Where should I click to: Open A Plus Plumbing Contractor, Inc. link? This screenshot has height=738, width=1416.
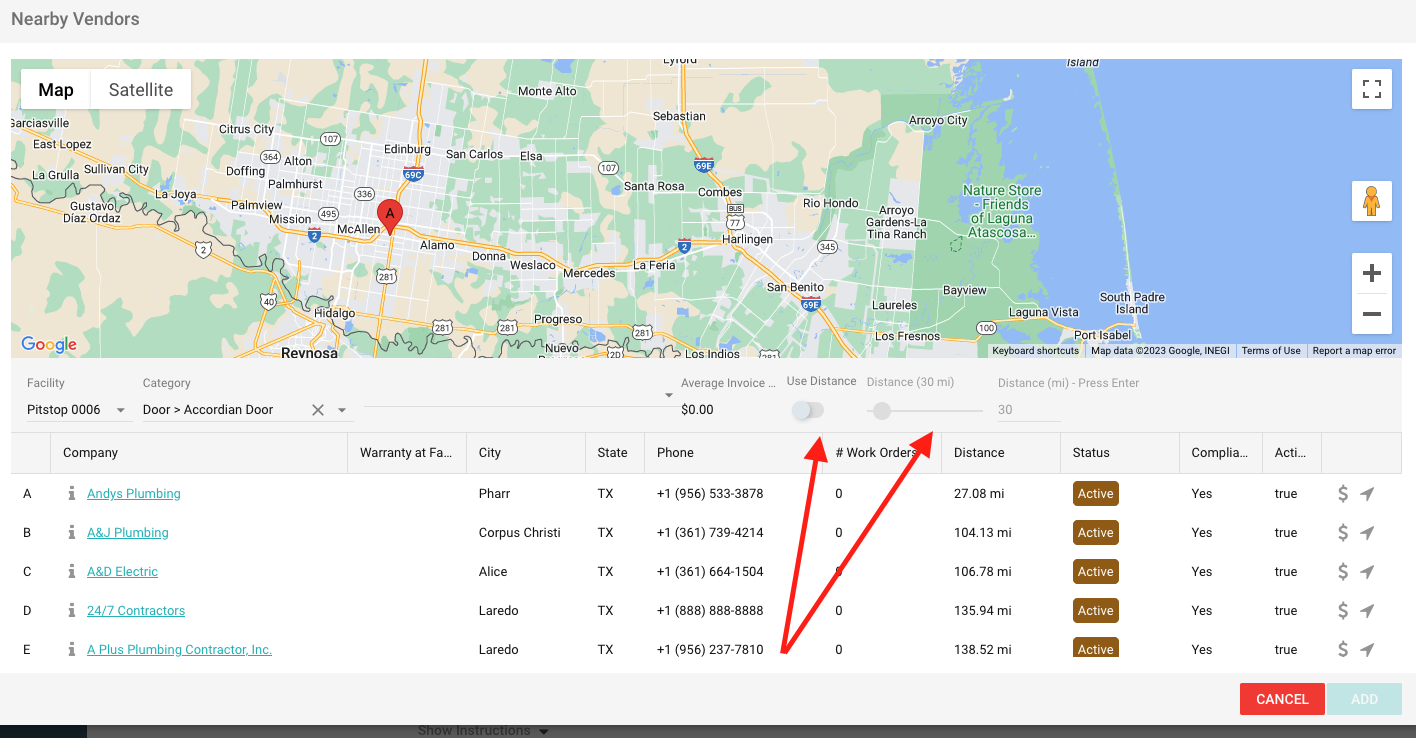(179, 650)
